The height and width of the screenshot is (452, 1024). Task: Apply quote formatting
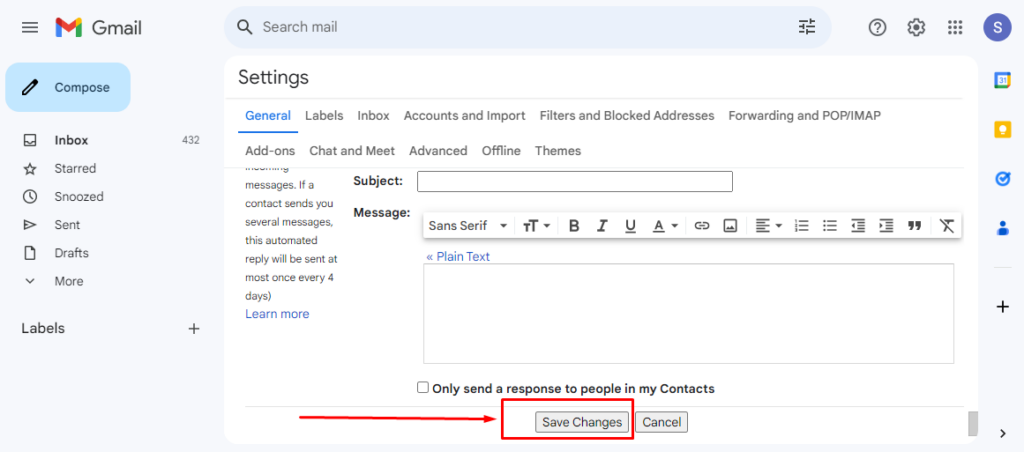(914, 226)
